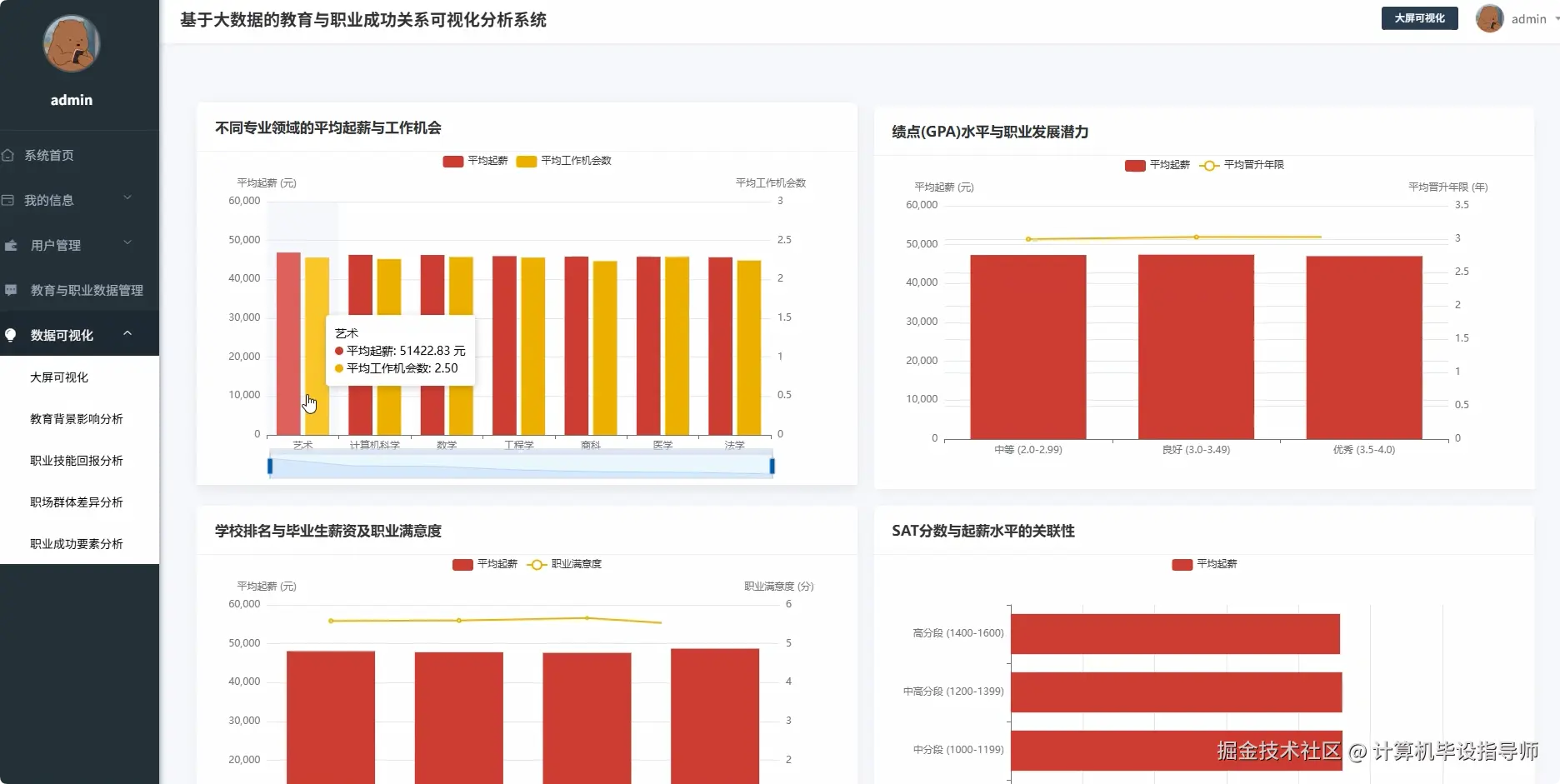This screenshot has width=1560, height=784.
Task: Toggle 平均起薪 legend in school ranking chart
Action: point(485,564)
